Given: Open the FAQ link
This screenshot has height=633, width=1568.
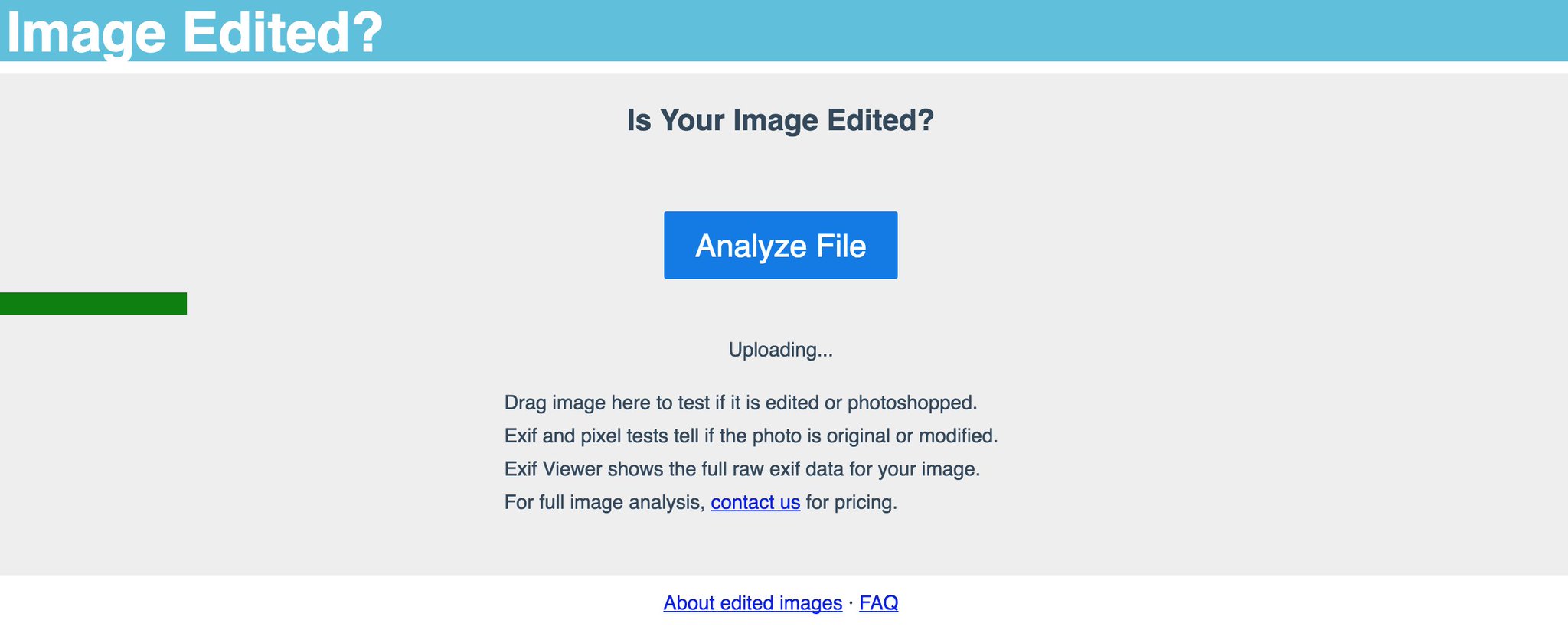Looking at the screenshot, I should [878, 603].
